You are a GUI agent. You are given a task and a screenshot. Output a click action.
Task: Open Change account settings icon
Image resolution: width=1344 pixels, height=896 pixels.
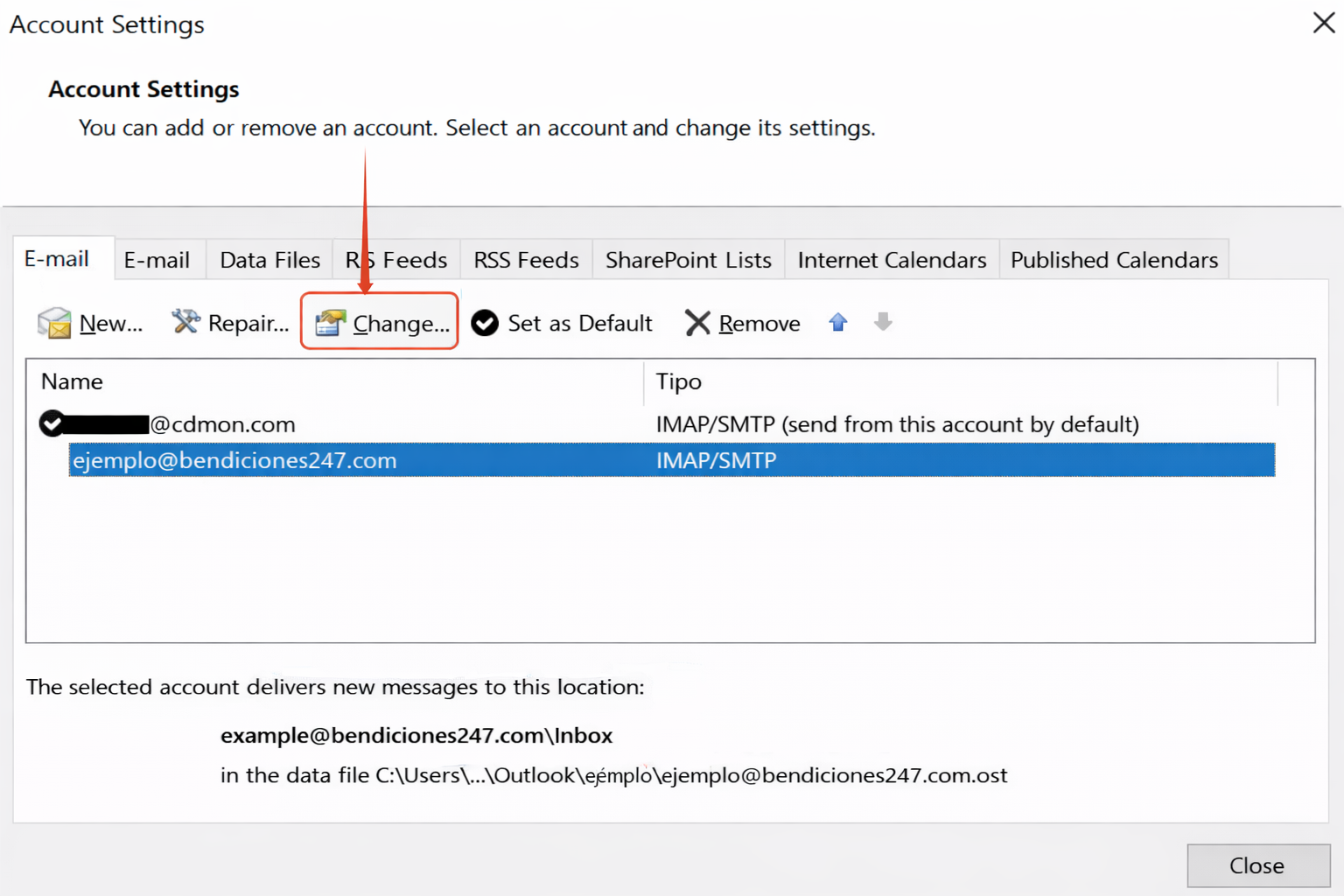[330, 323]
